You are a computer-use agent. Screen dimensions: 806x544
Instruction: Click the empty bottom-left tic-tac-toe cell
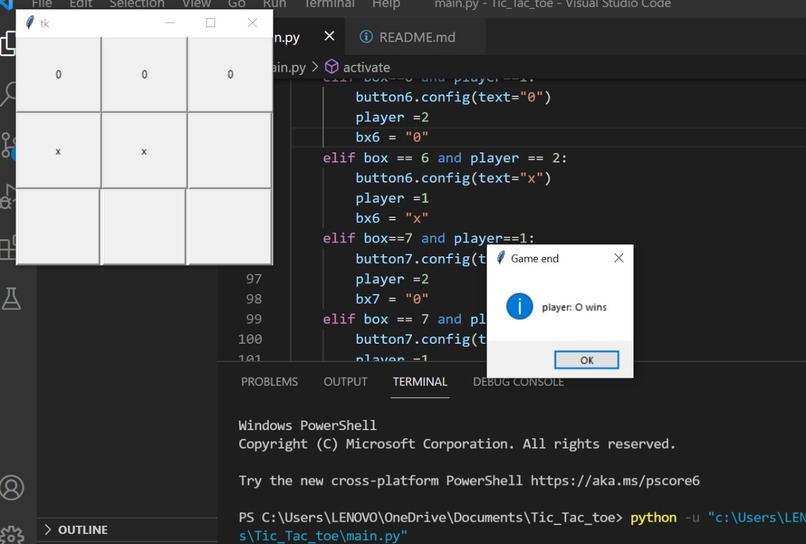point(58,226)
